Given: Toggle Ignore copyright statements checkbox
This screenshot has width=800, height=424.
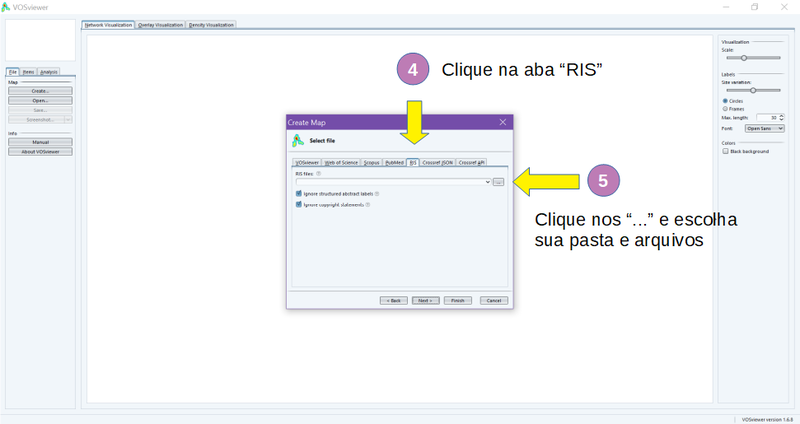Looking at the screenshot, I should [298, 204].
